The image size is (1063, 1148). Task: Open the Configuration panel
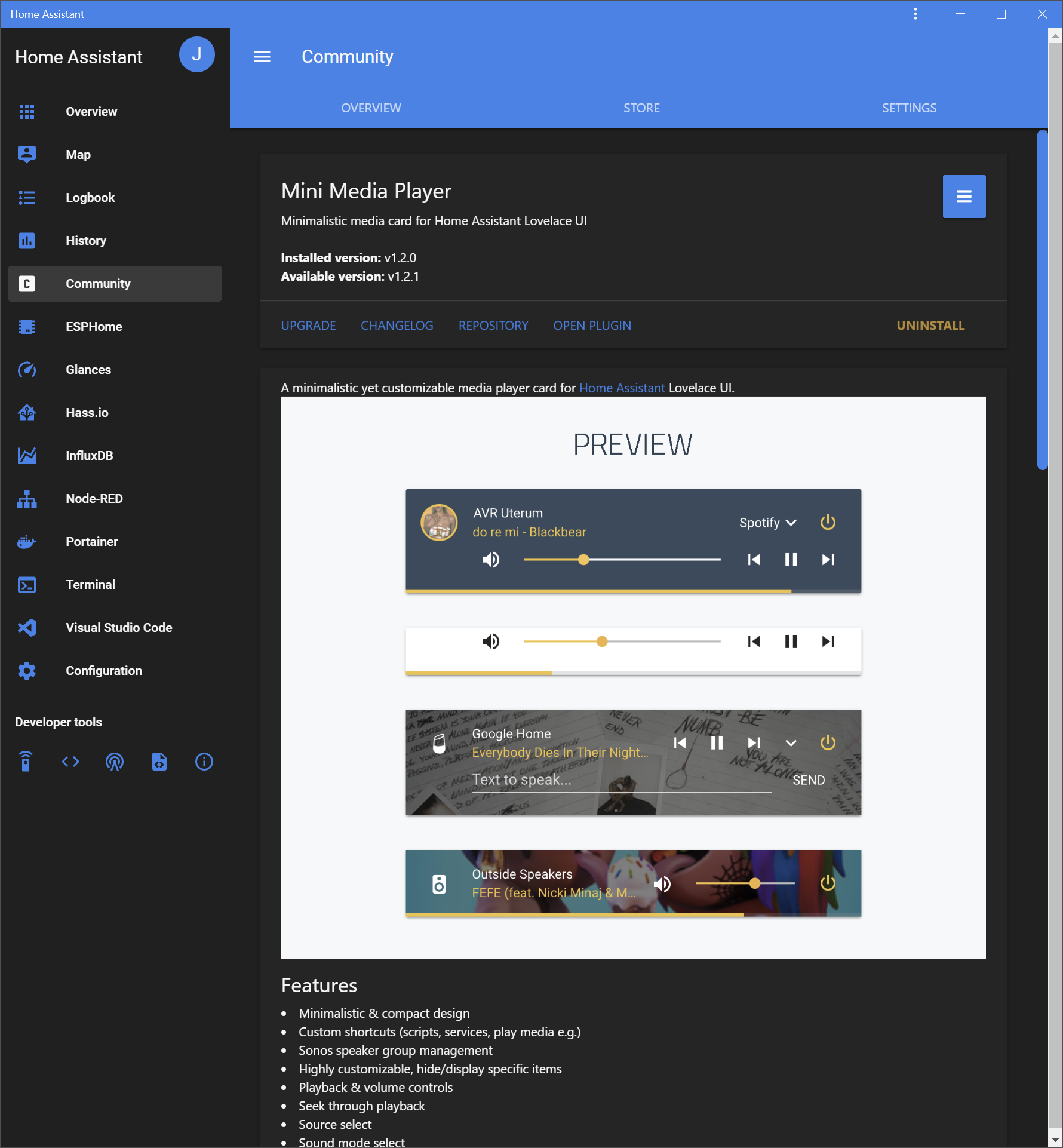point(115,671)
